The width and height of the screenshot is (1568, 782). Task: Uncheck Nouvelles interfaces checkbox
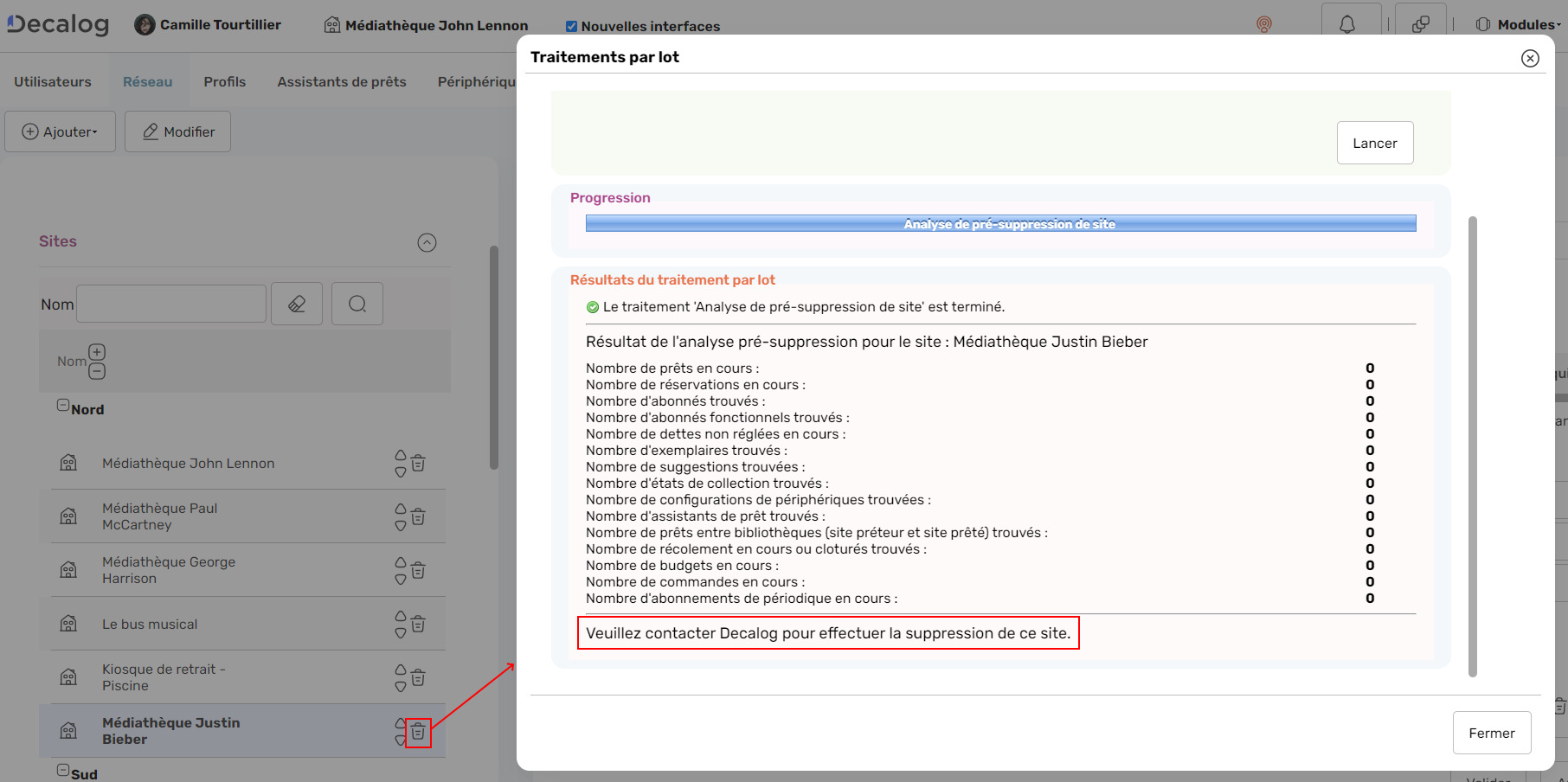(571, 26)
